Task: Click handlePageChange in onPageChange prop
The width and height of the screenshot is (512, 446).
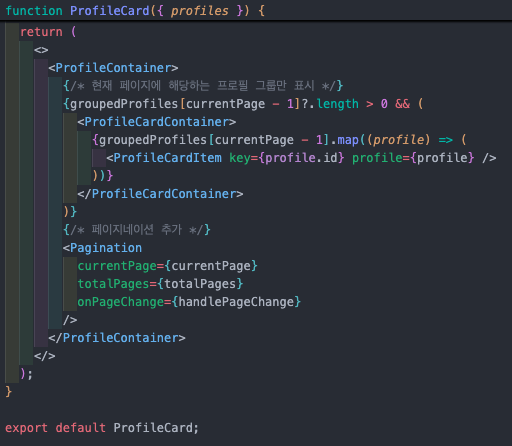Action: (x=236, y=302)
